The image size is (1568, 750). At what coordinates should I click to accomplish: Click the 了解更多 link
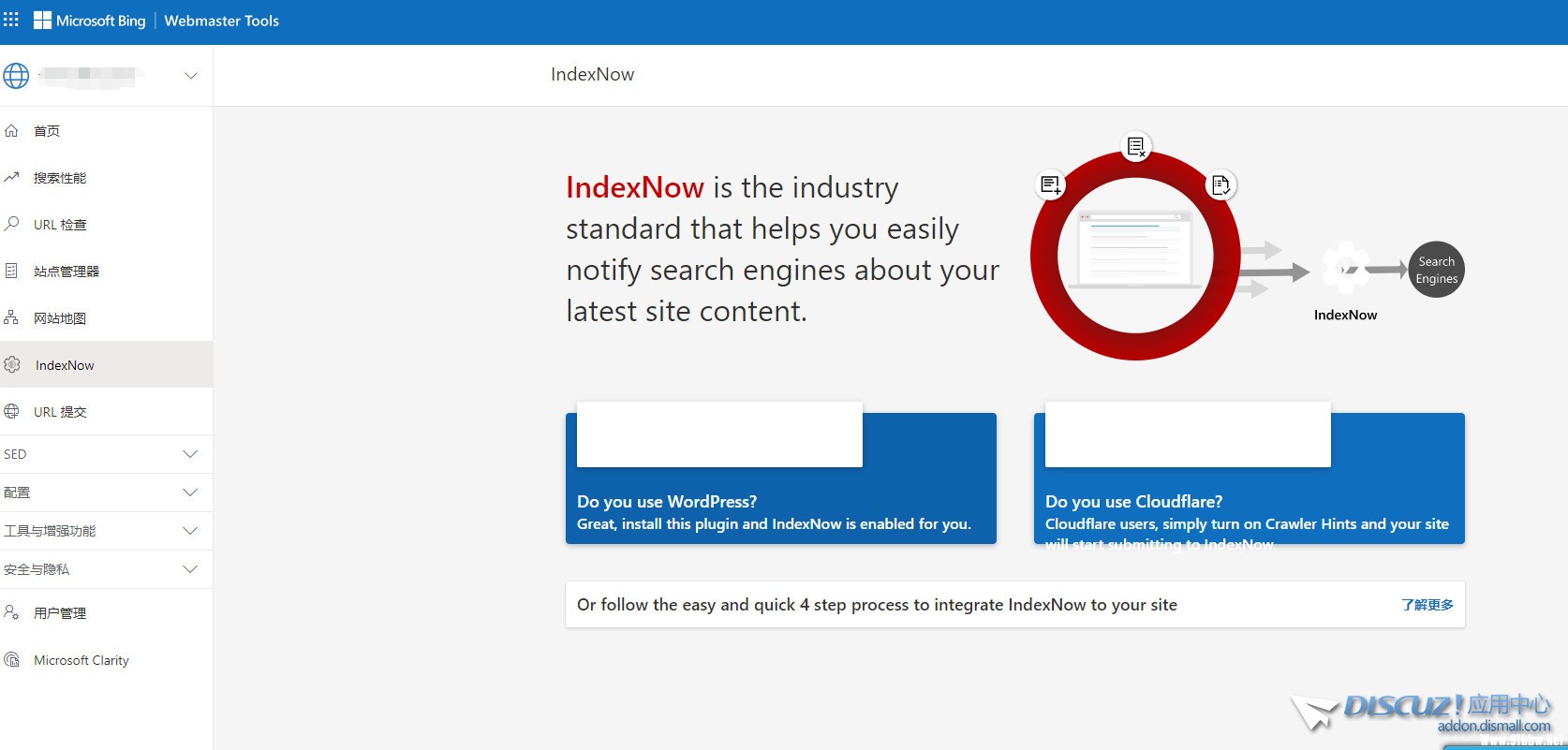[1427, 605]
